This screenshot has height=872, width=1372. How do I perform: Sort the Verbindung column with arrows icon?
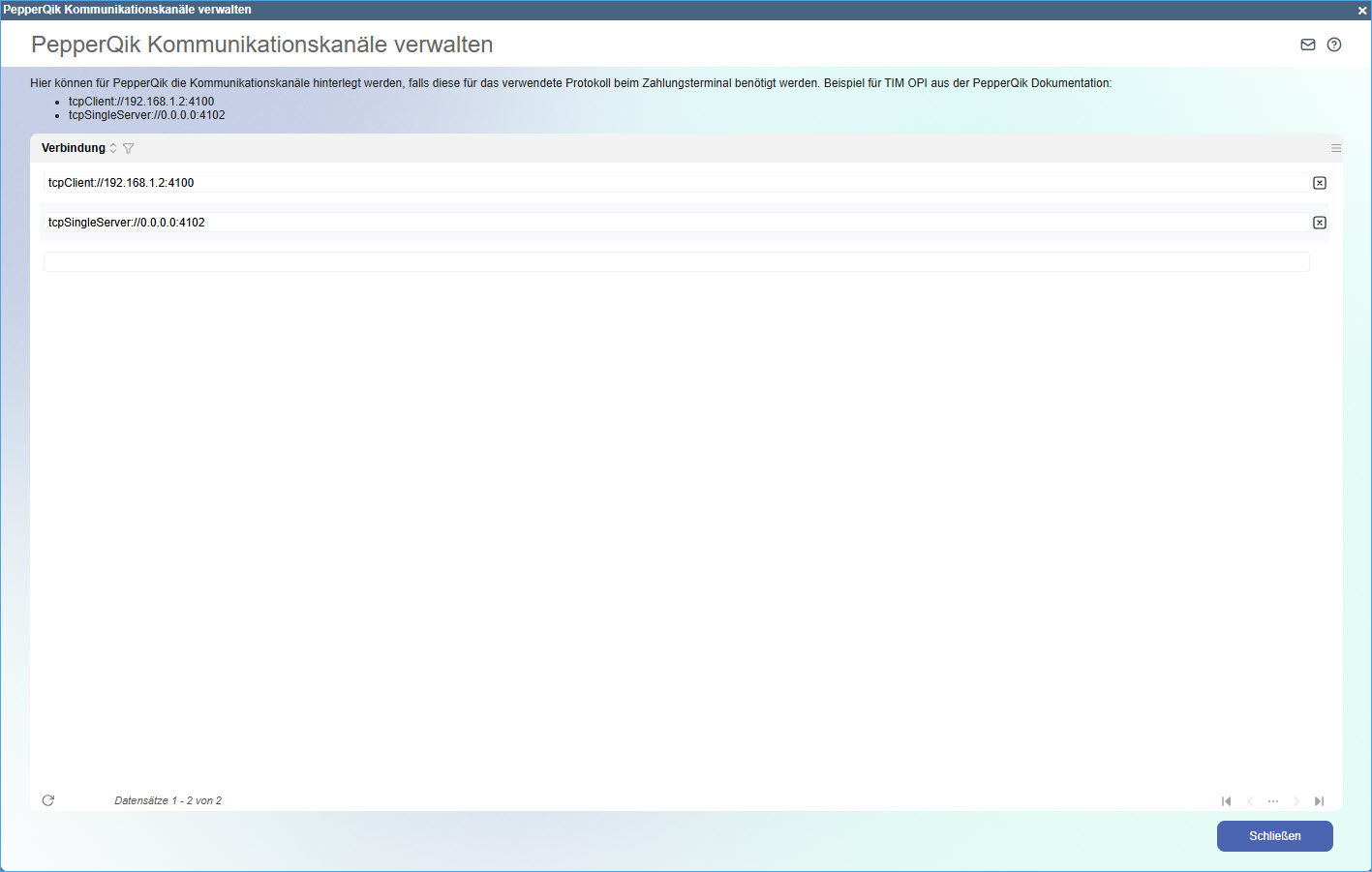113,148
